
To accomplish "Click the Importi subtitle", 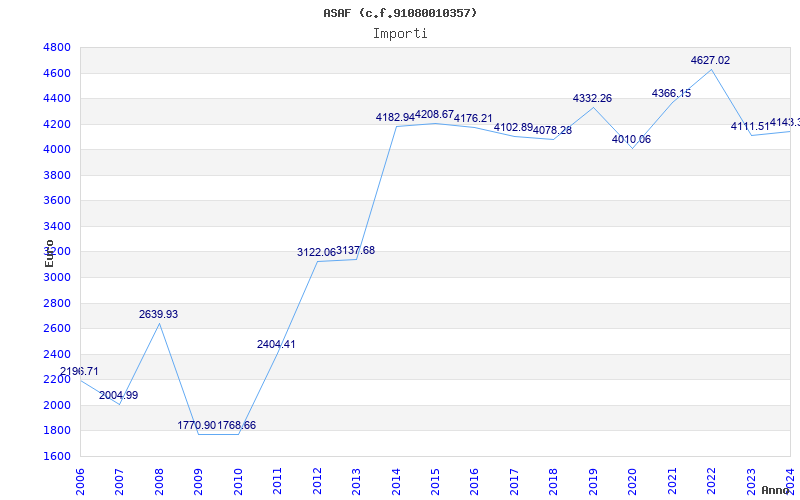I will [x=400, y=34].
